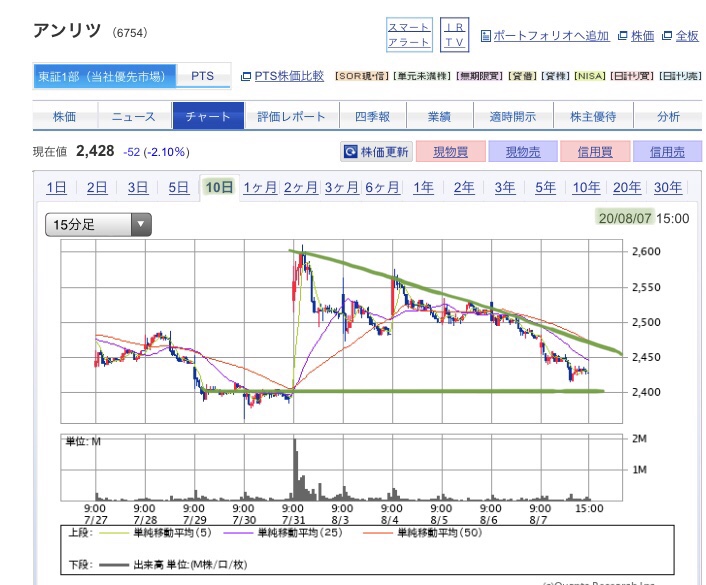Select the 2日 chart period
This screenshot has height=585, width=706.
pyautogui.click(x=97, y=187)
